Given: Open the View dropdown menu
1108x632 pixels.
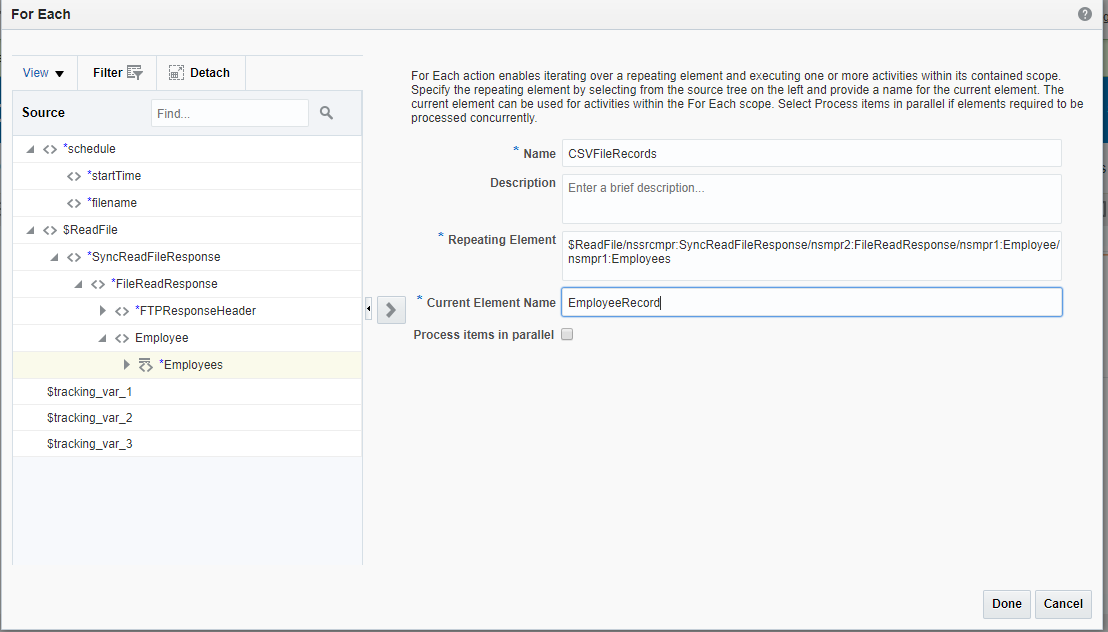Looking at the screenshot, I should [44, 73].
